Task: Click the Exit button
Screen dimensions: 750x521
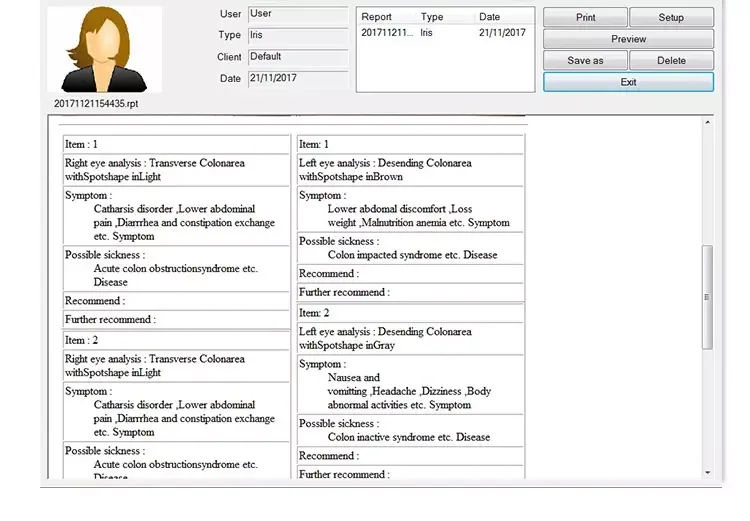Action: [628, 82]
